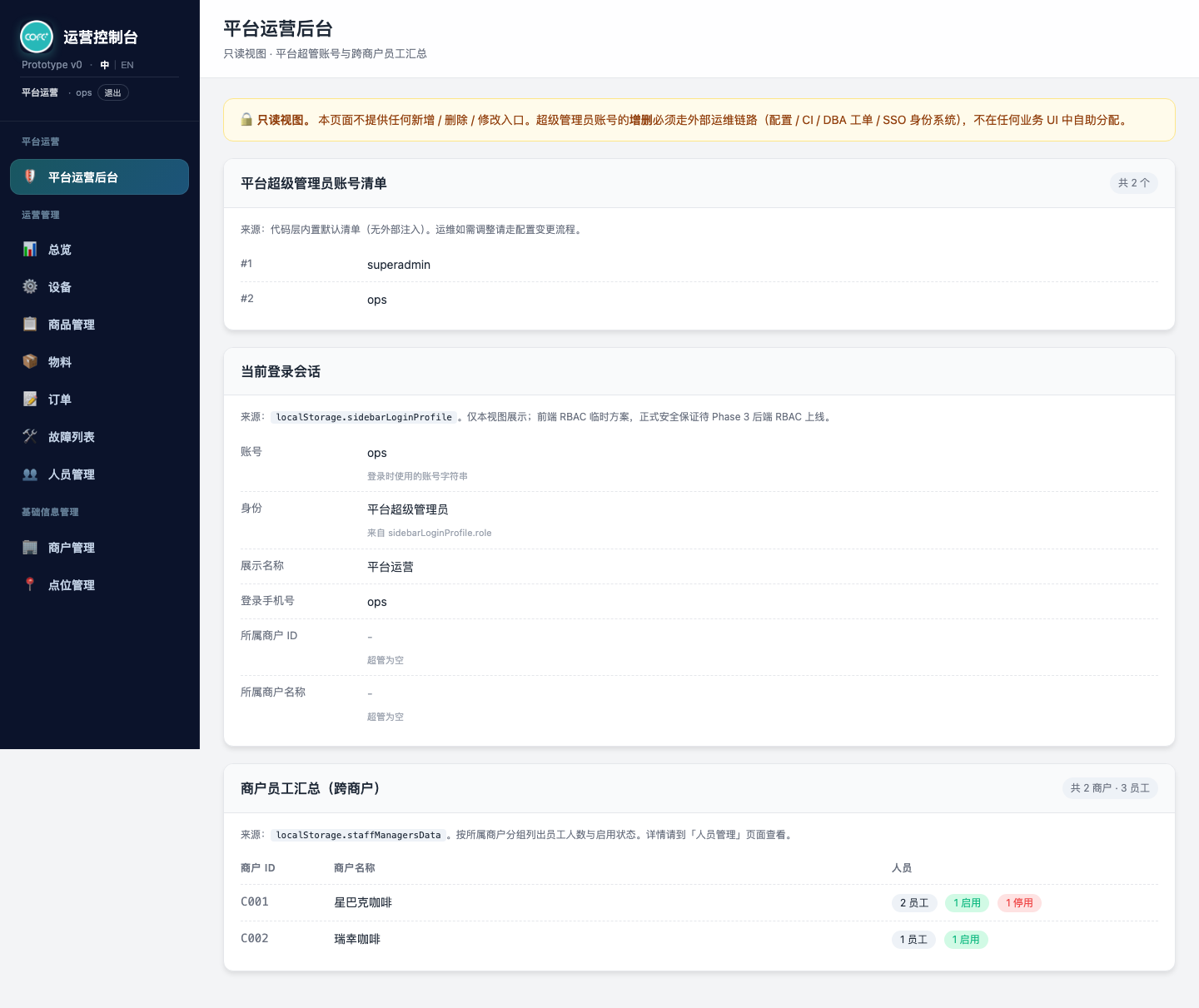This screenshot has height=1008, width=1199.
Task: Click the 退出 logout button
Action: 113,92
